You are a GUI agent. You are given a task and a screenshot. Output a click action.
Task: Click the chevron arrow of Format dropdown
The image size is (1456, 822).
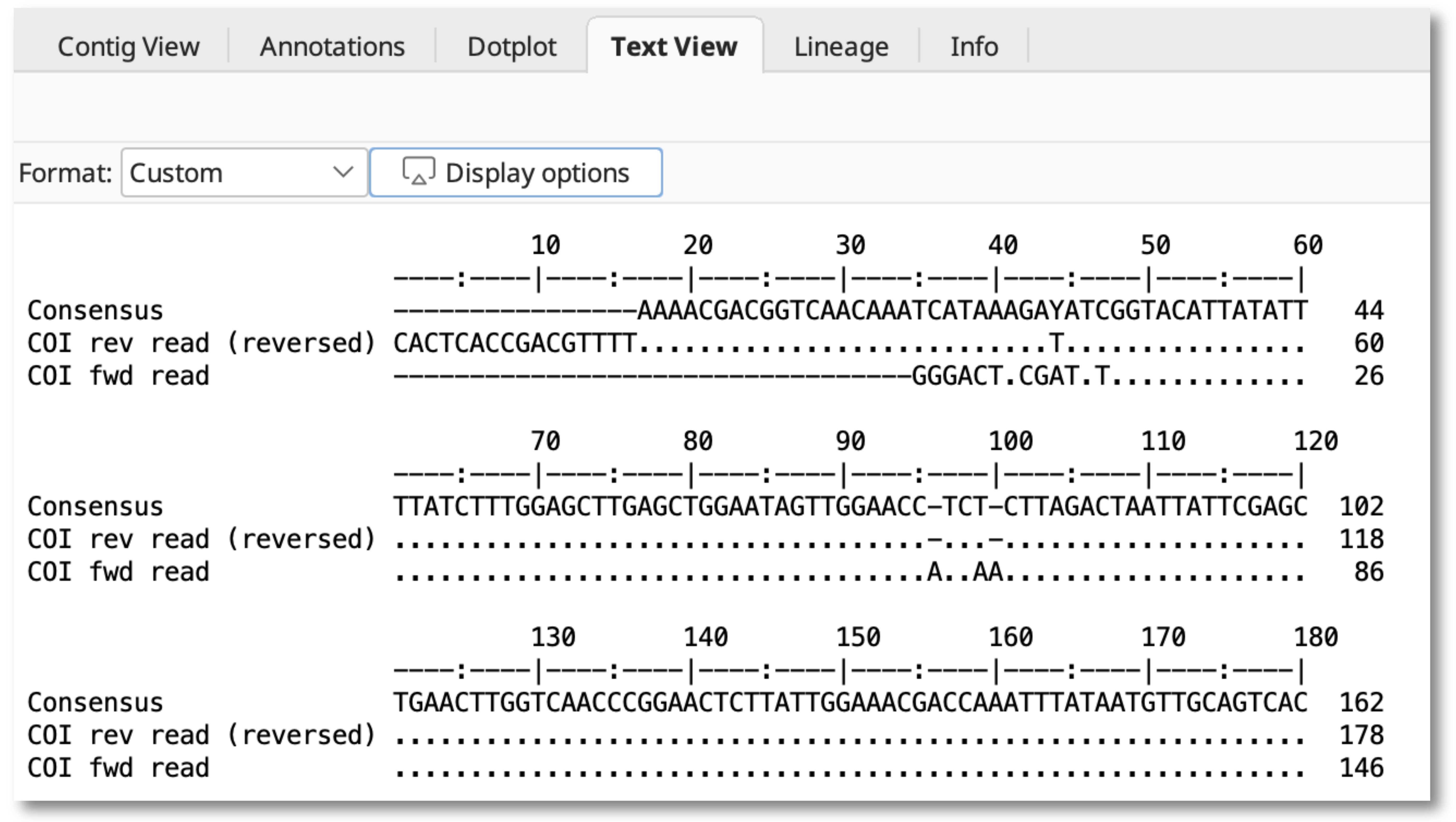click(x=343, y=172)
